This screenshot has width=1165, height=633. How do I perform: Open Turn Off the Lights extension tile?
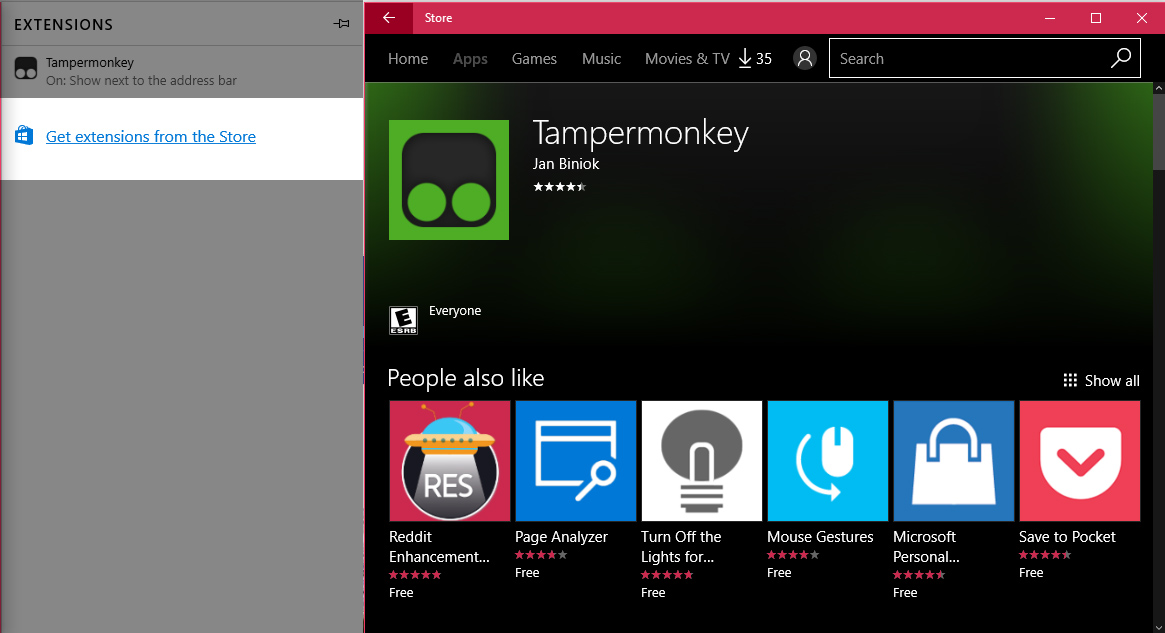point(701,461)
